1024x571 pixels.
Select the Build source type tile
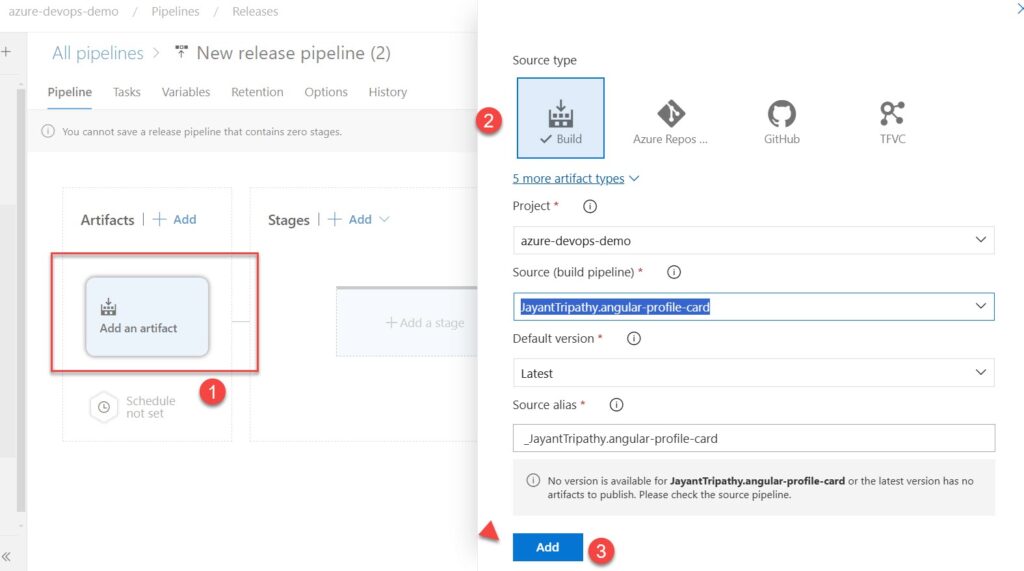click(560, 118)
